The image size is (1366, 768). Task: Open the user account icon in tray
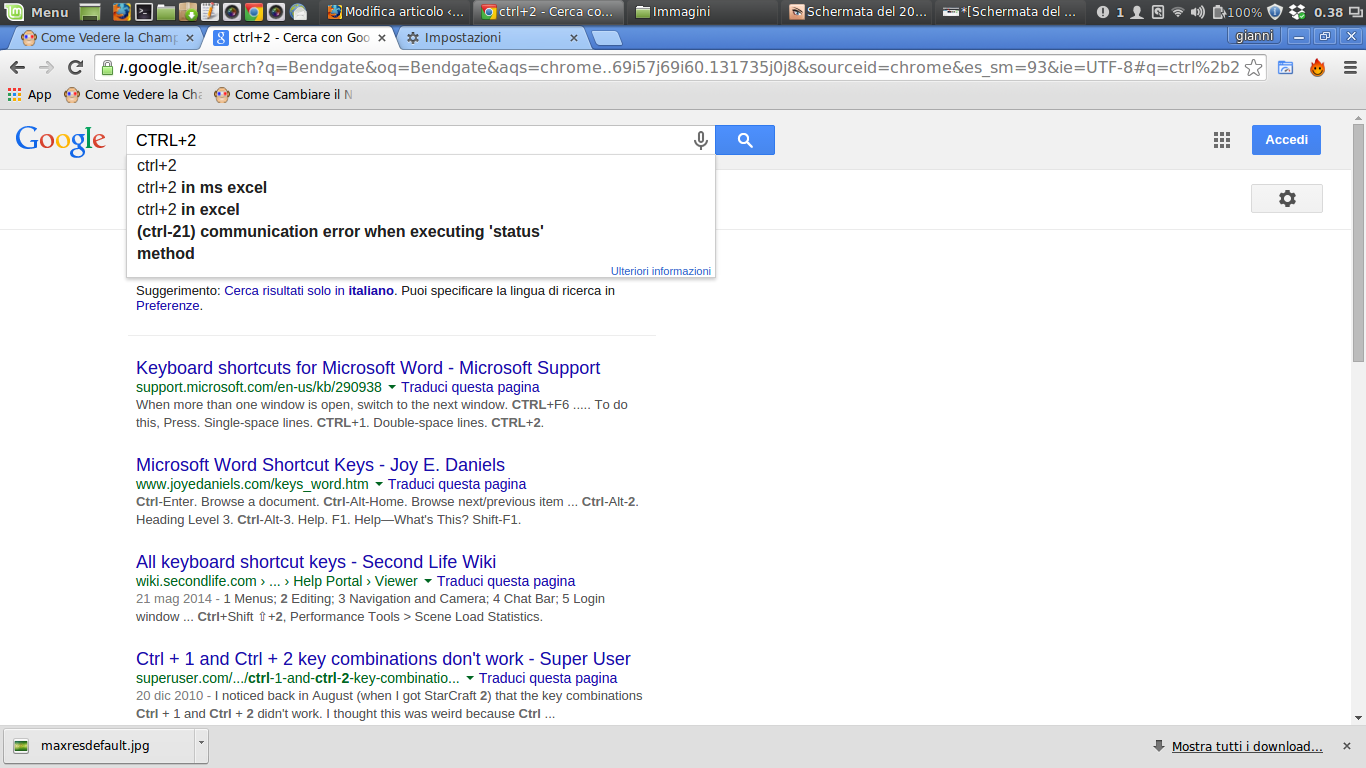click(x=1137, y=12)
